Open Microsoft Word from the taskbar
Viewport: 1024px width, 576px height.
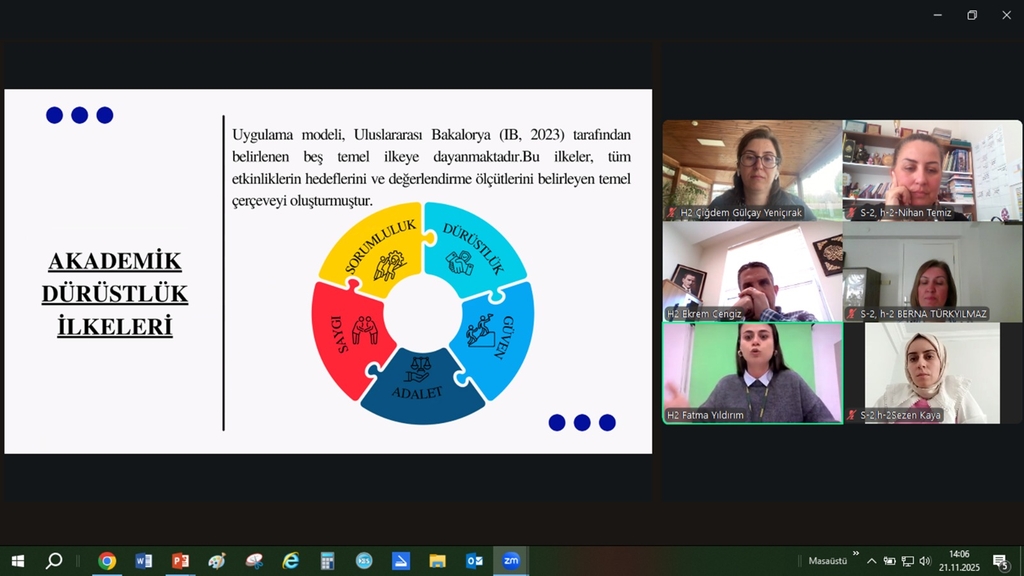(144, 561)
